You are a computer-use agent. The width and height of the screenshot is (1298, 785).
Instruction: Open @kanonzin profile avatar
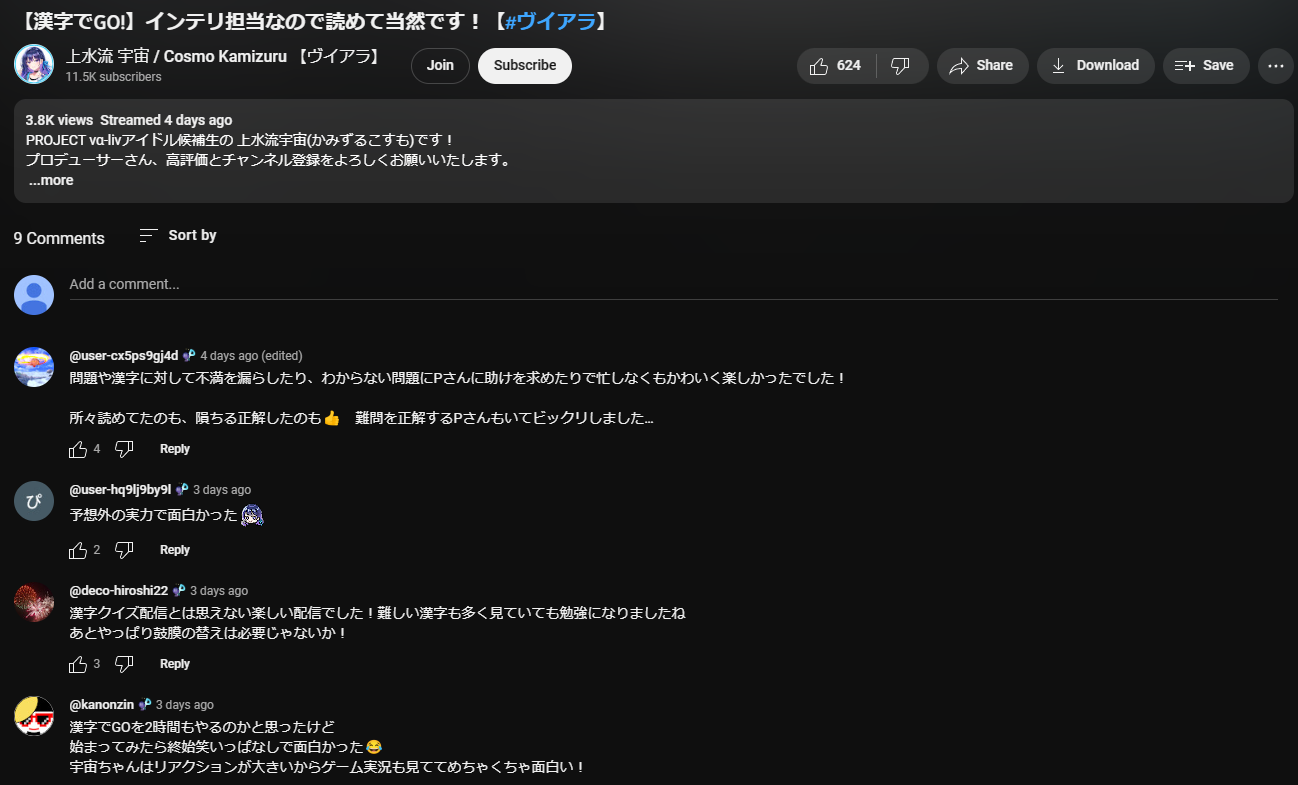34,716
